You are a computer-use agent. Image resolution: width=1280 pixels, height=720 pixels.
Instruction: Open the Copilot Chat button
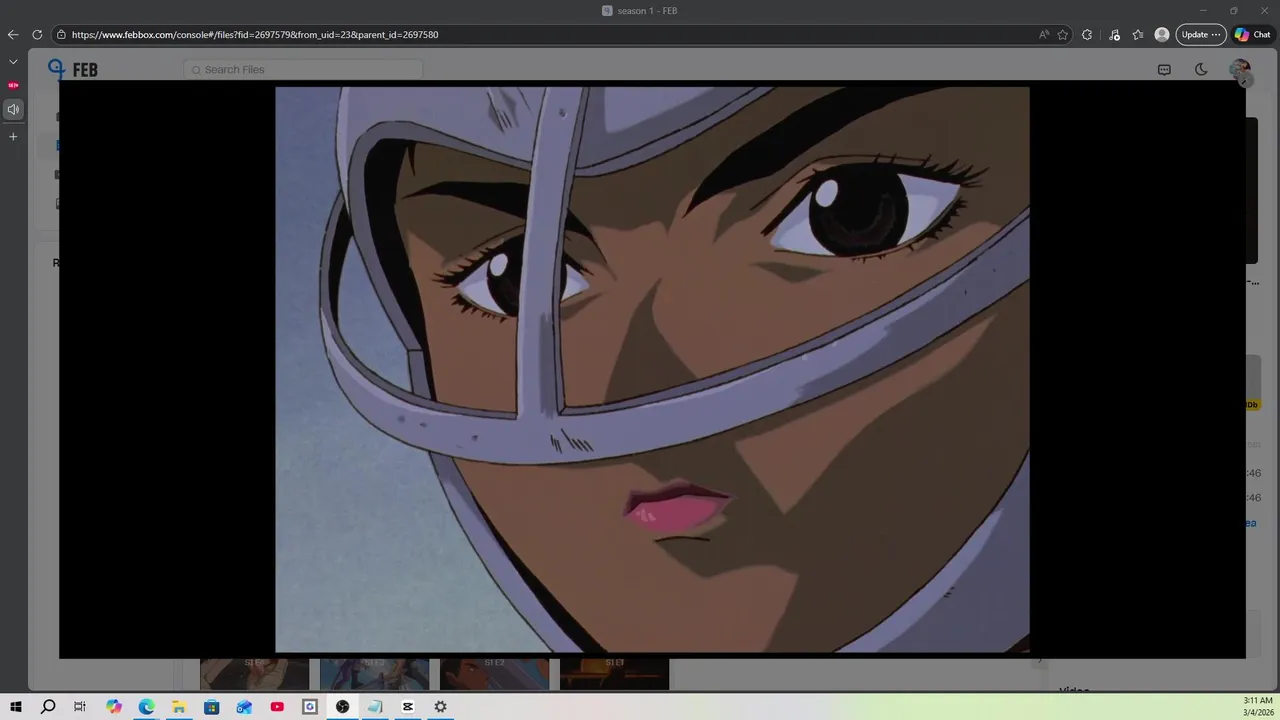click(1254, 34)
